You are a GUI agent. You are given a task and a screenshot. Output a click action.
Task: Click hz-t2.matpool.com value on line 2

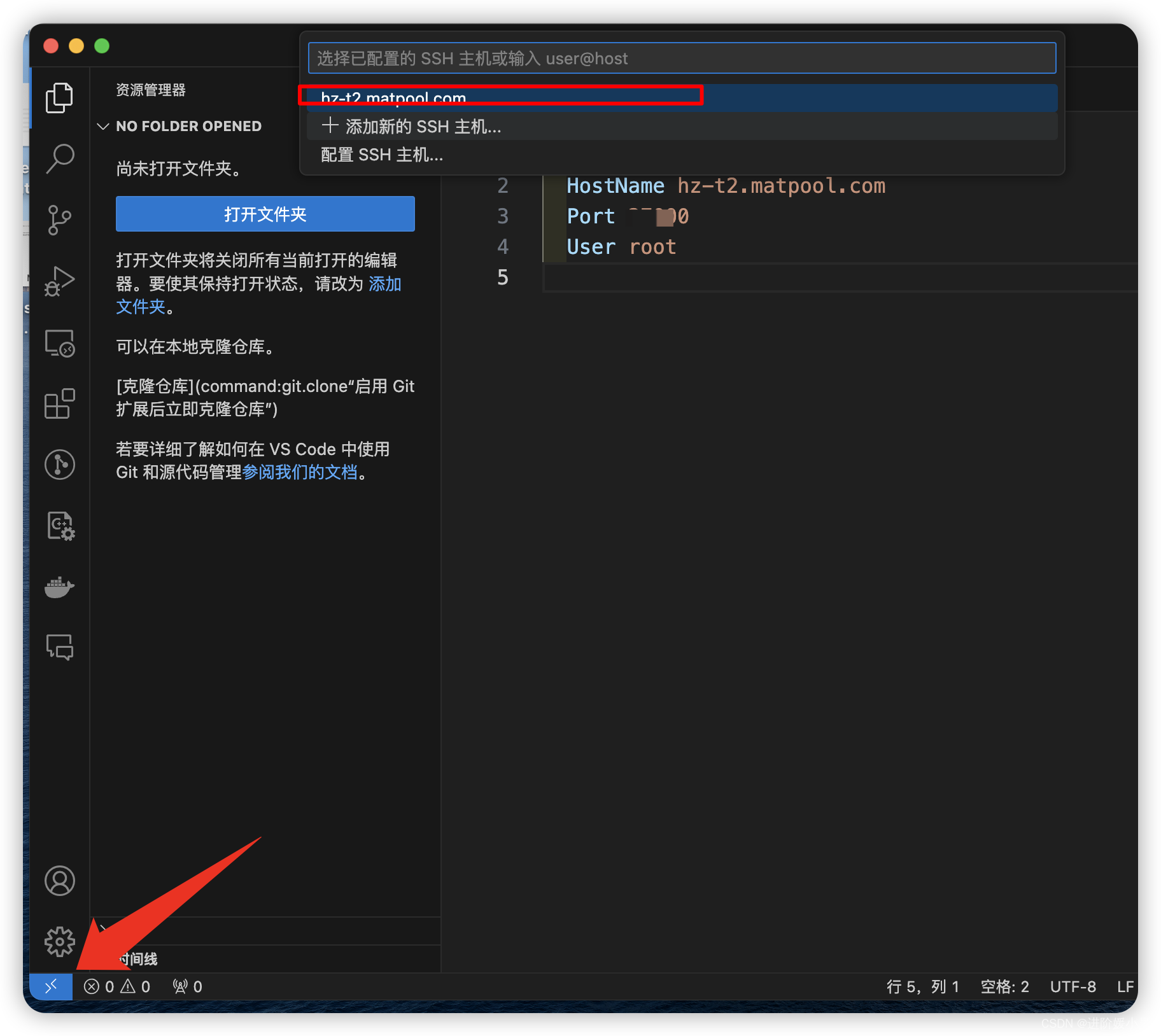click(x=781, y=186)
